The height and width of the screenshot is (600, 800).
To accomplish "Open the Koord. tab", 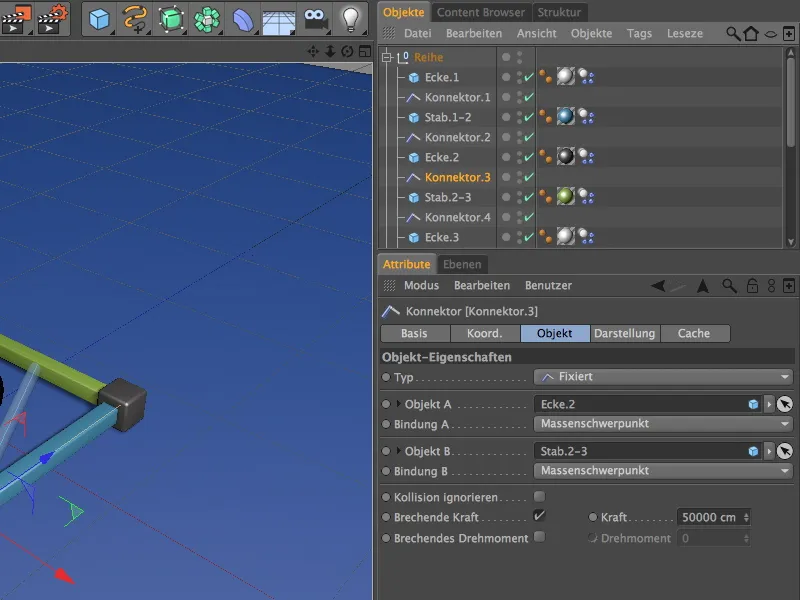I will click(485, 333).
